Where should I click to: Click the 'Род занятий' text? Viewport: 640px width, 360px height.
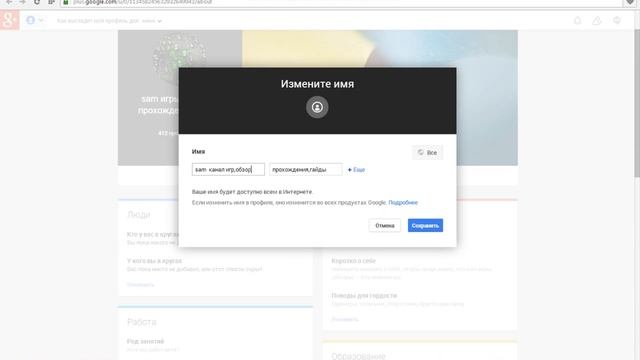[145, 341]
